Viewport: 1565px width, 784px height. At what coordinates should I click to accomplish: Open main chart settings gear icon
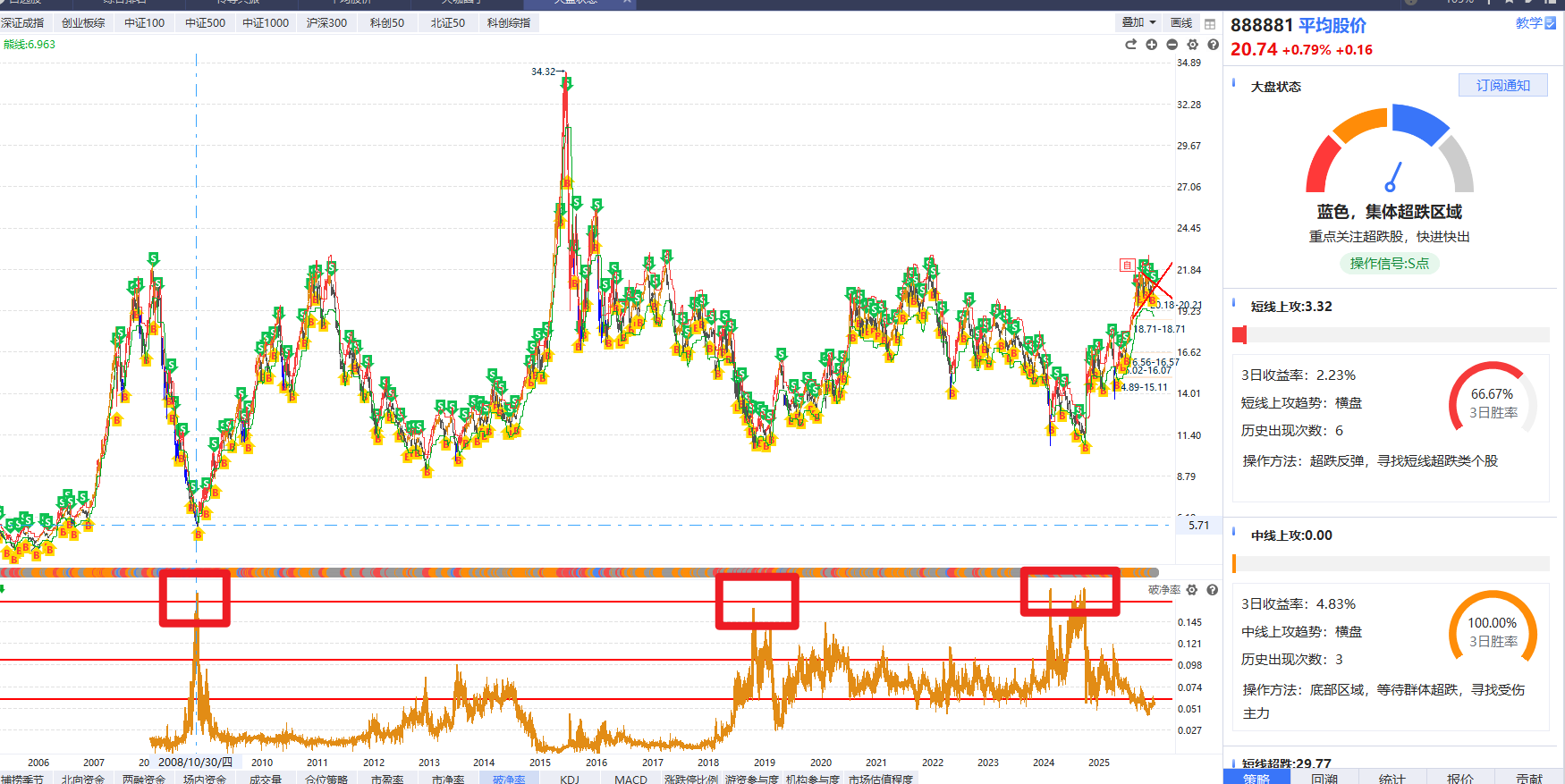(x=1192, y=45)
